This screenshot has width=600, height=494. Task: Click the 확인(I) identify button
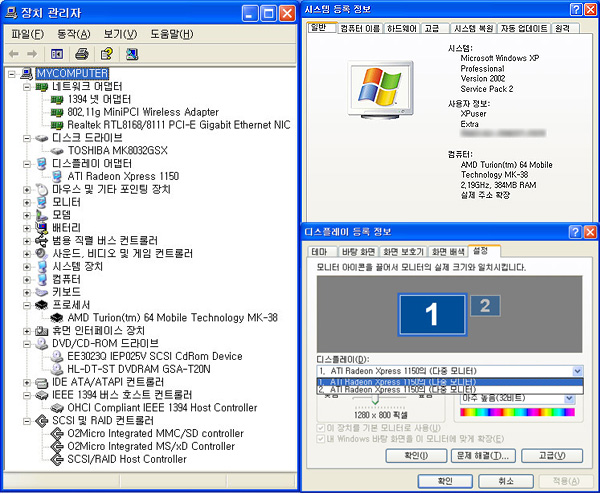416,456
